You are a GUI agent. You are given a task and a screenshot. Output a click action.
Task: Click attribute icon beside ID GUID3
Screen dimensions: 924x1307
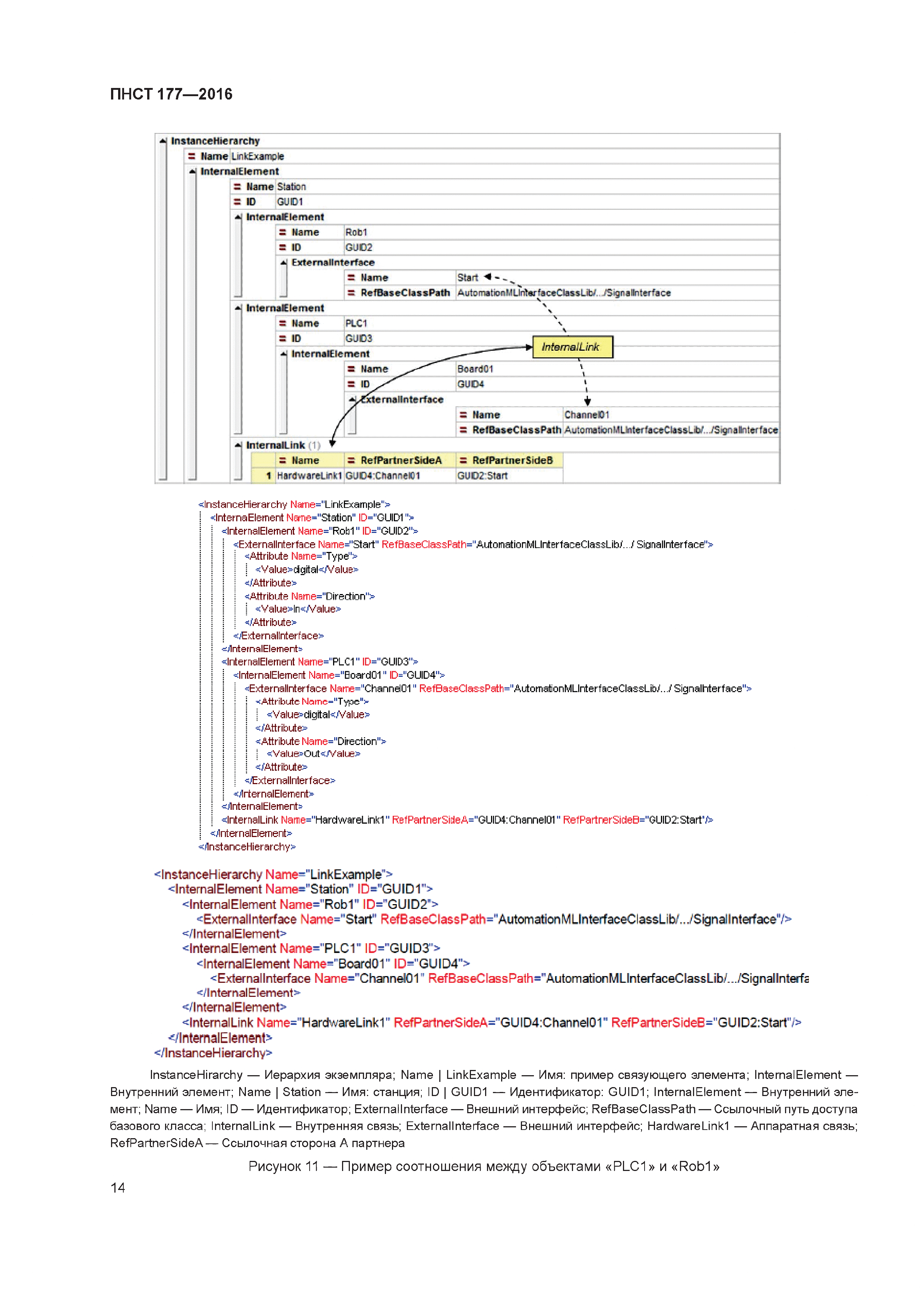point(283,339)
